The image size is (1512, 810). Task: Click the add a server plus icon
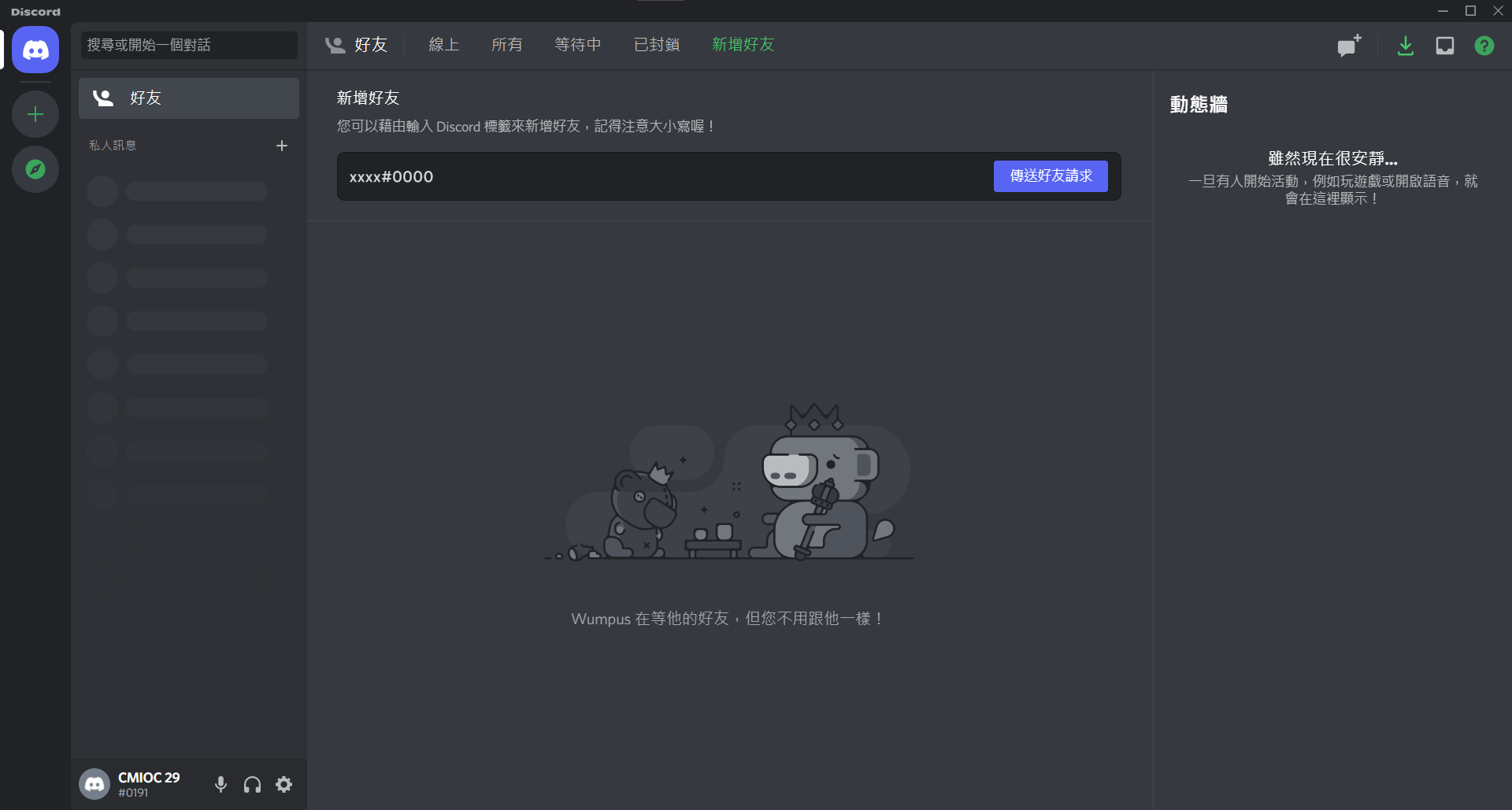(35, 114)
